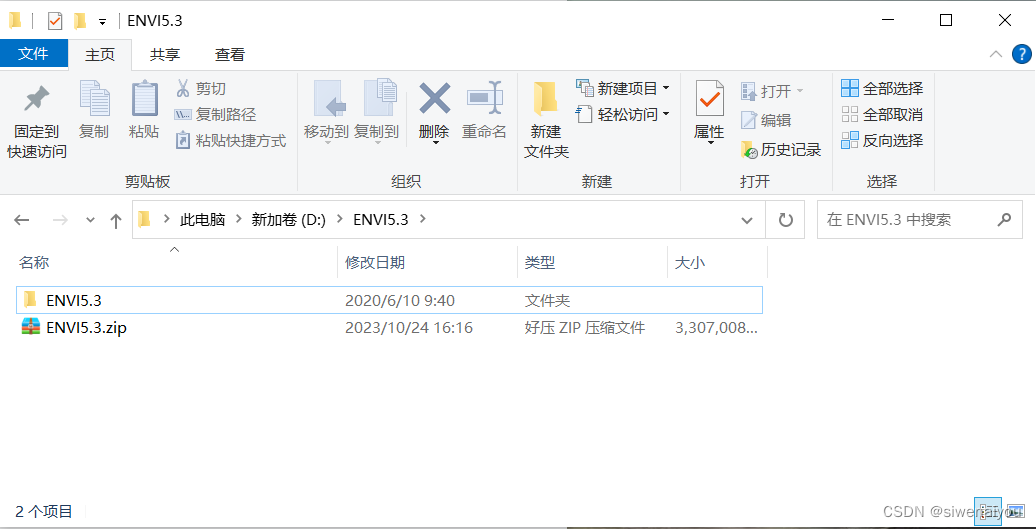Viewport: 1036px width, 529px height.
Task: Select the ENVI5.3.zip file
Action: [x=389, y=327]
